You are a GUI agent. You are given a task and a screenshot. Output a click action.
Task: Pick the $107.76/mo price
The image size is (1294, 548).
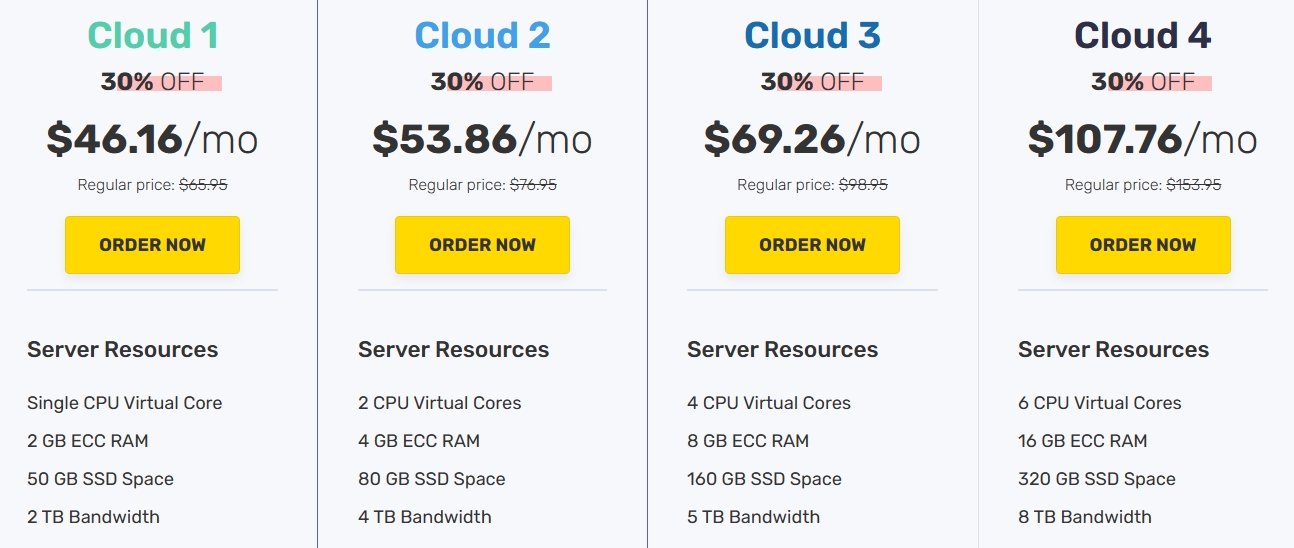click(x=1142, y=139)
